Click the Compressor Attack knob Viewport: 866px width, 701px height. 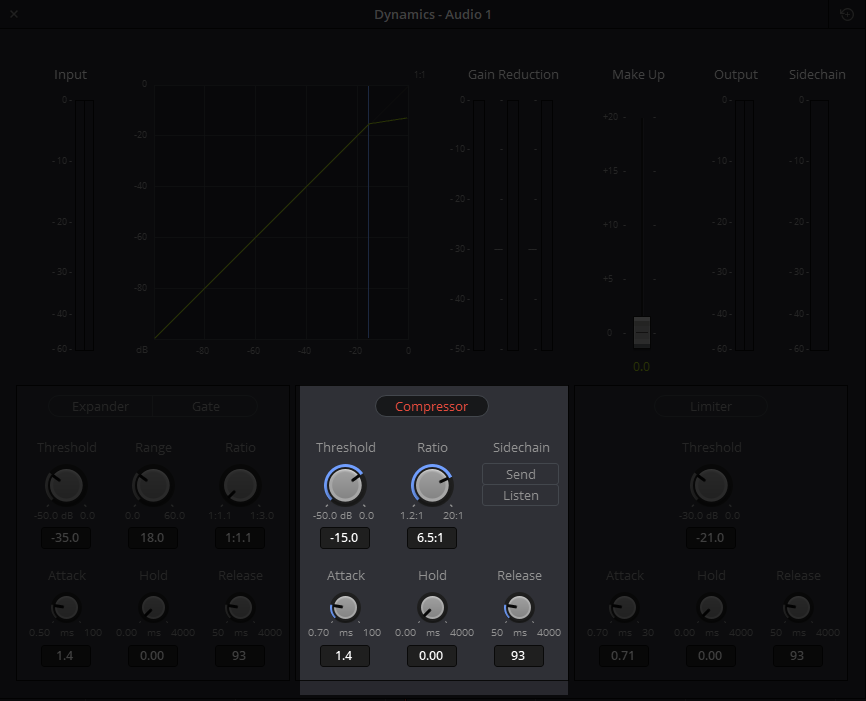click(345, 608)
